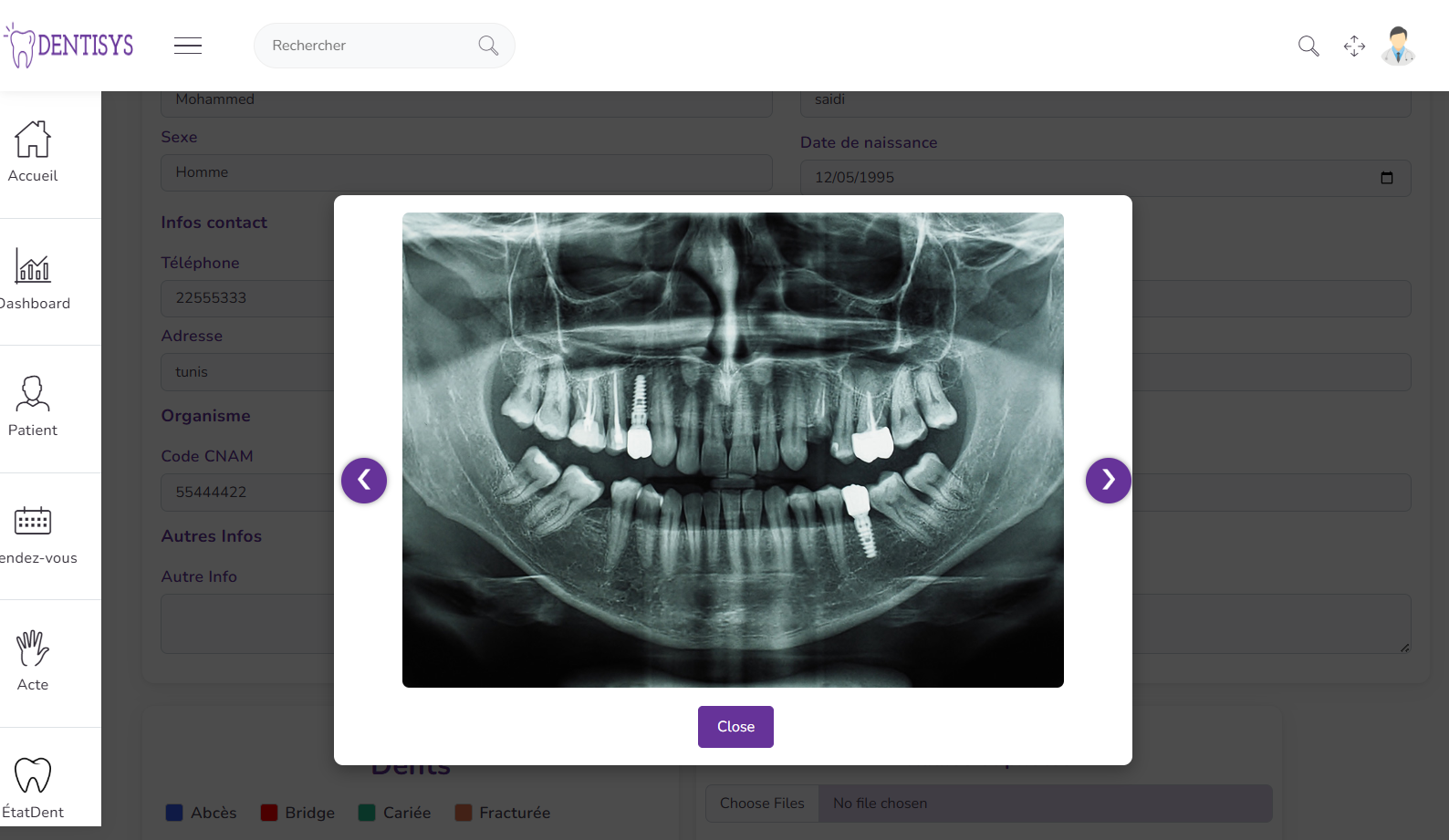Click the blue Abcès color swatch
The height and width of the screenshot is (840, 1449).
174,813
